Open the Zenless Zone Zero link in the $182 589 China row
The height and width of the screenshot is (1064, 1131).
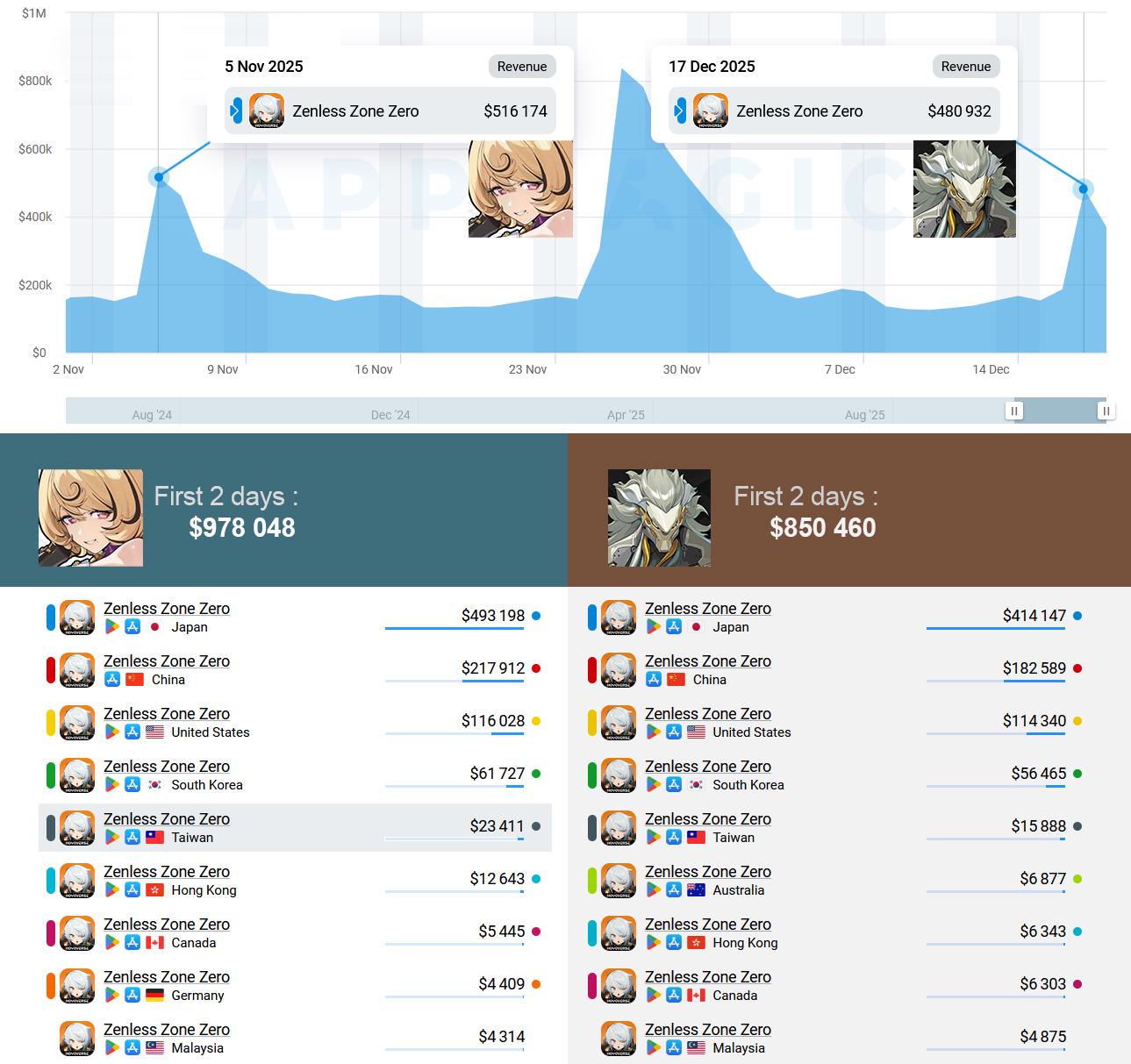tap(708, 661)
